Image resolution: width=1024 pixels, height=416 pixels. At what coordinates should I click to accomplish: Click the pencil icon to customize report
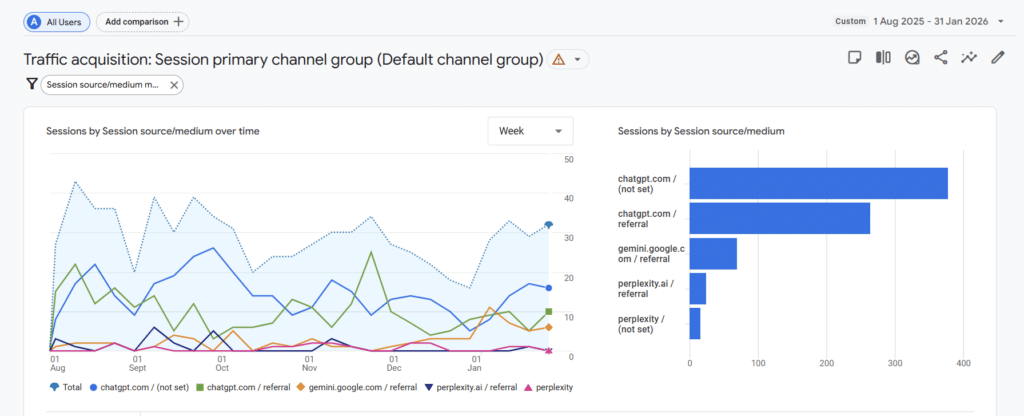(x=997, y=58)
